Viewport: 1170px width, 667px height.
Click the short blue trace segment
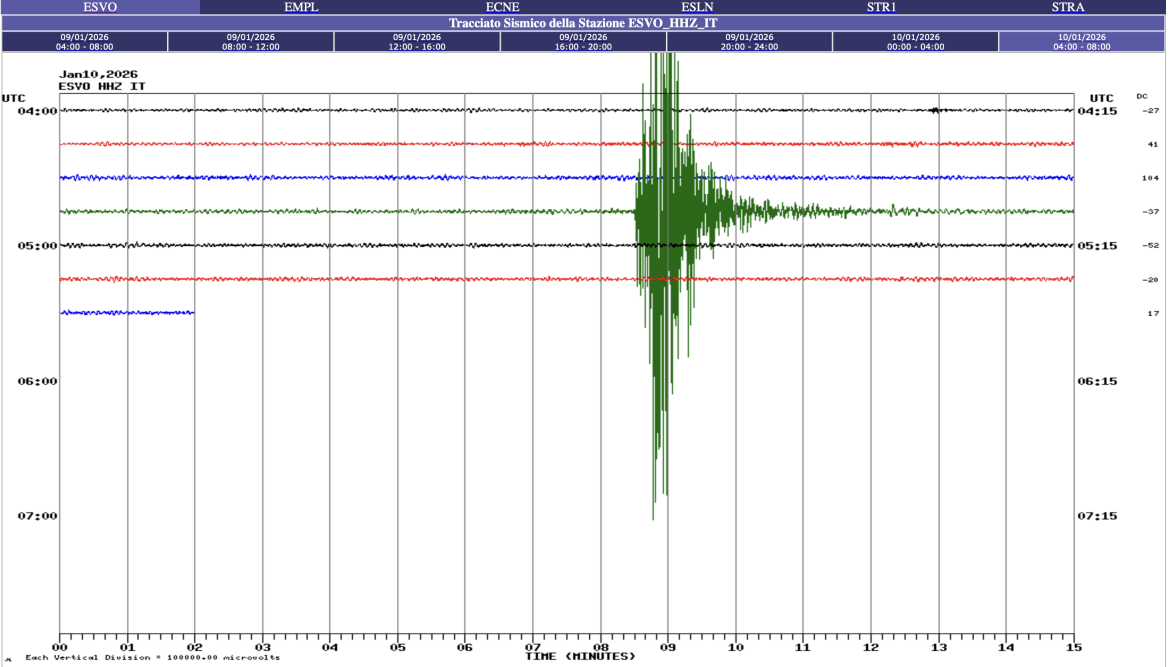point(127,313)
